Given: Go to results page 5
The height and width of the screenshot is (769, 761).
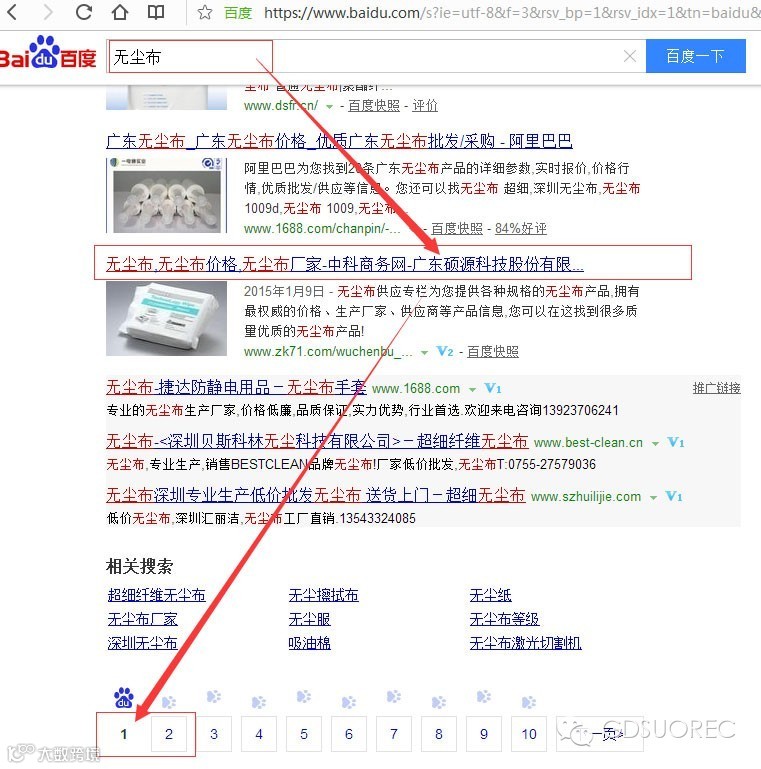Looking at the screenshot, I should (304, 734).
